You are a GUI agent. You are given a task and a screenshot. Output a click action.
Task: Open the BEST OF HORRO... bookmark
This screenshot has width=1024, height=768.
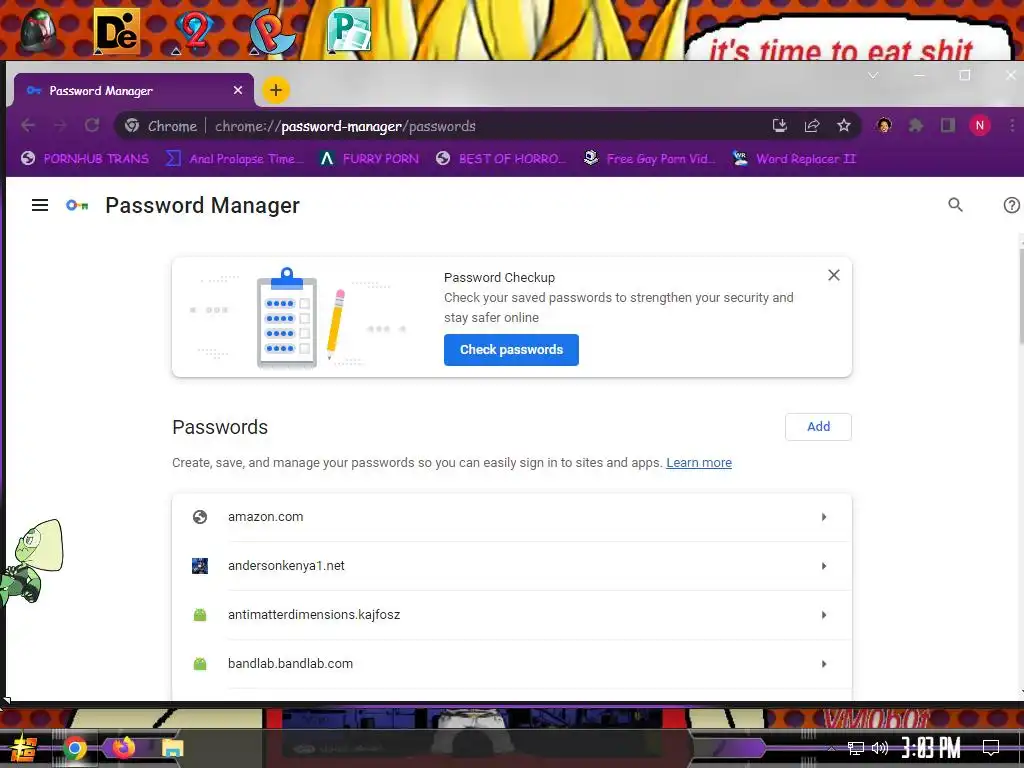click(501, 158)
